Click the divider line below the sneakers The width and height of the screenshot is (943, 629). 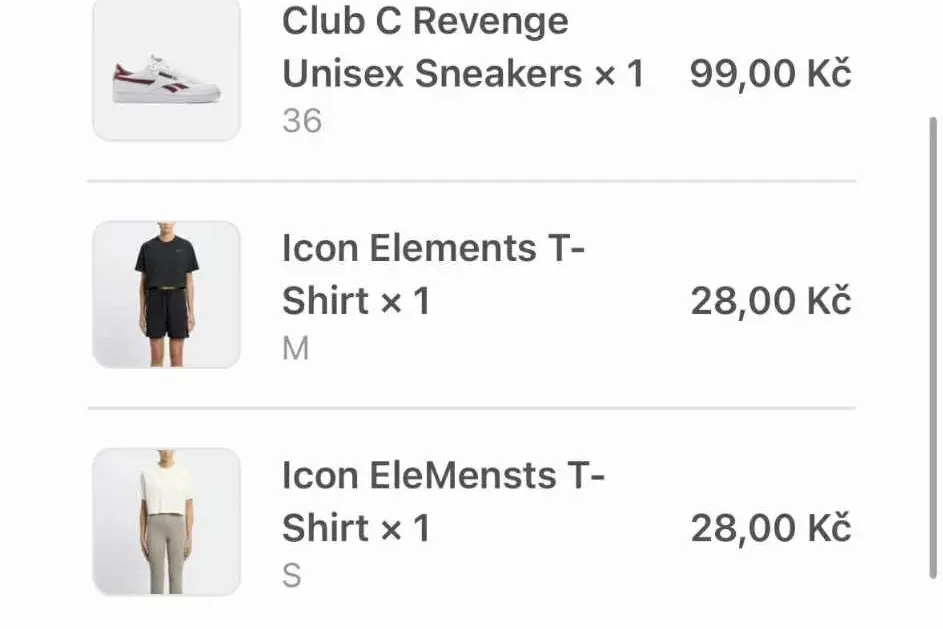point(472,180)
